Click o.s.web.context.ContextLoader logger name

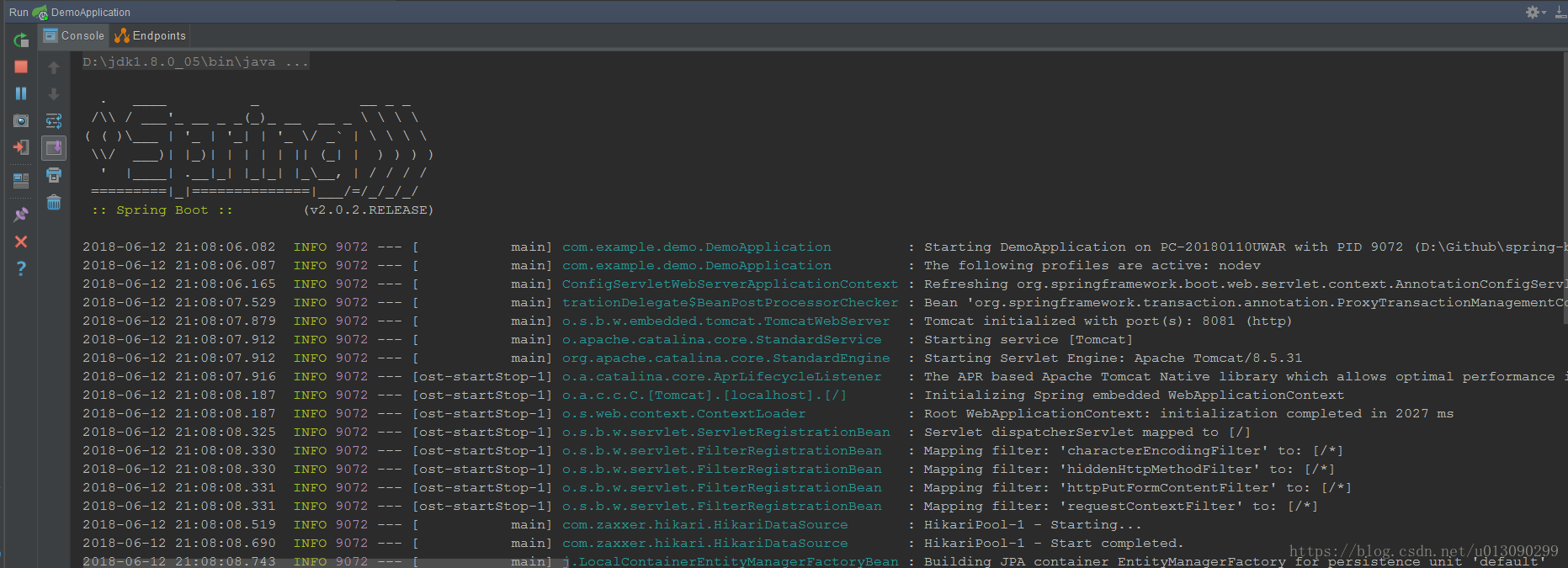click(683, 413)
